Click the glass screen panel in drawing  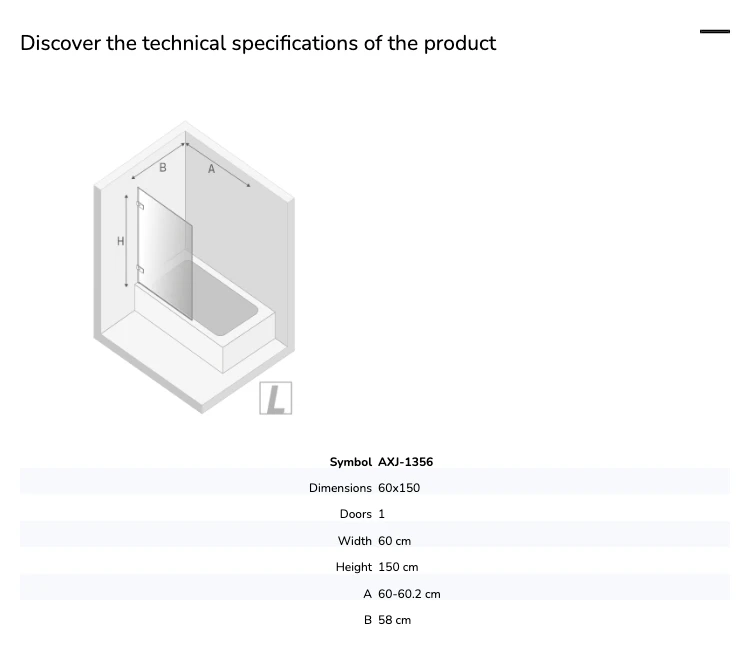coord(165,253)
